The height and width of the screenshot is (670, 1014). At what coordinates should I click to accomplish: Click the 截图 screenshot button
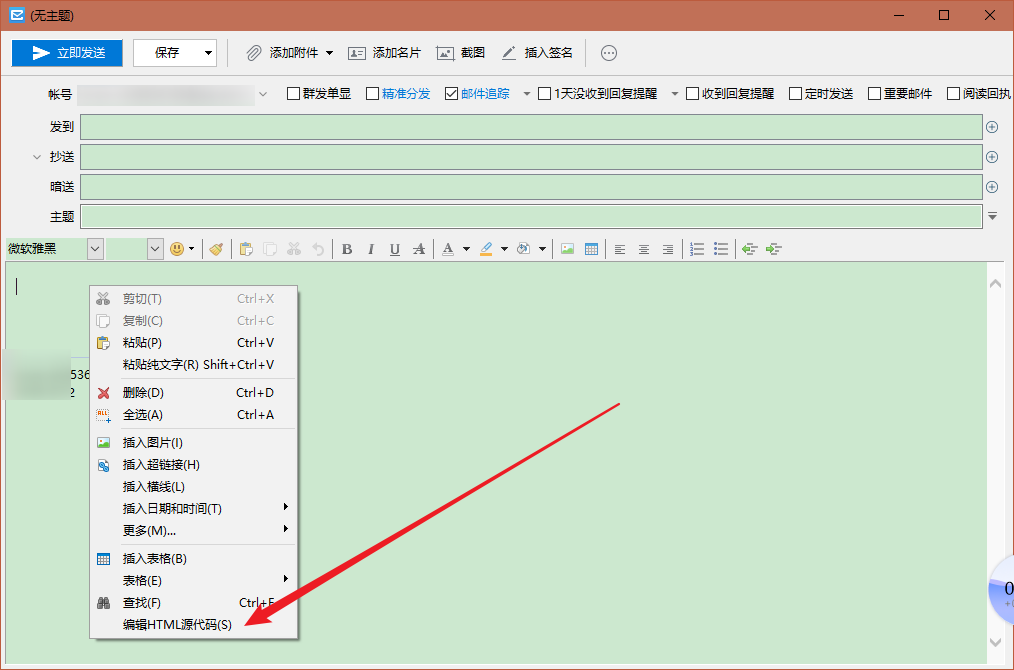click(460, 53)
